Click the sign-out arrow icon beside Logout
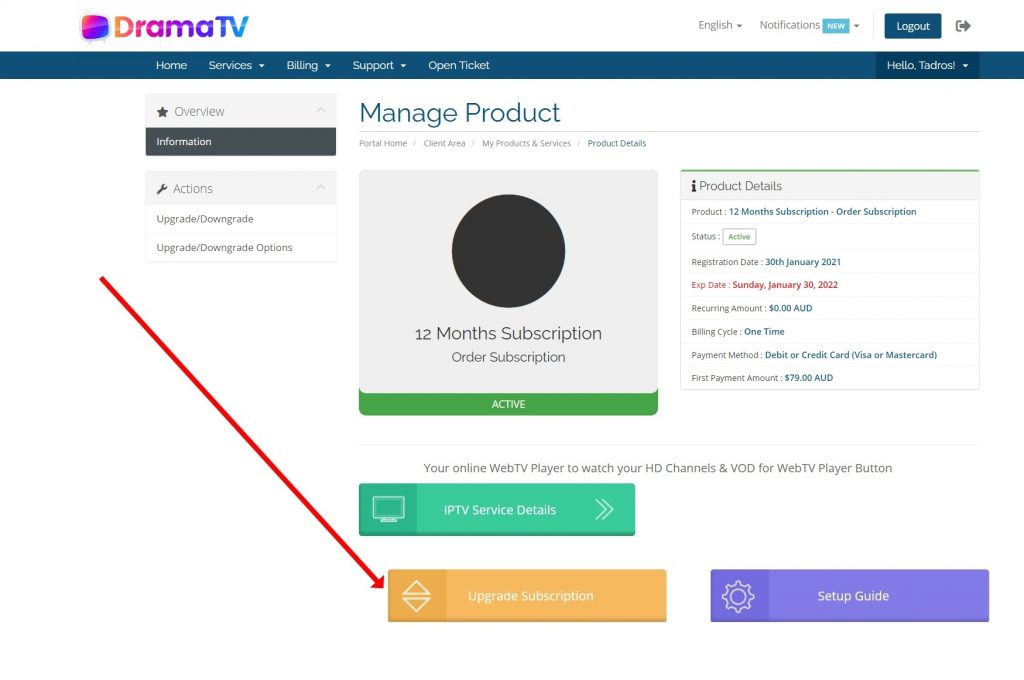 coord(963,26)
